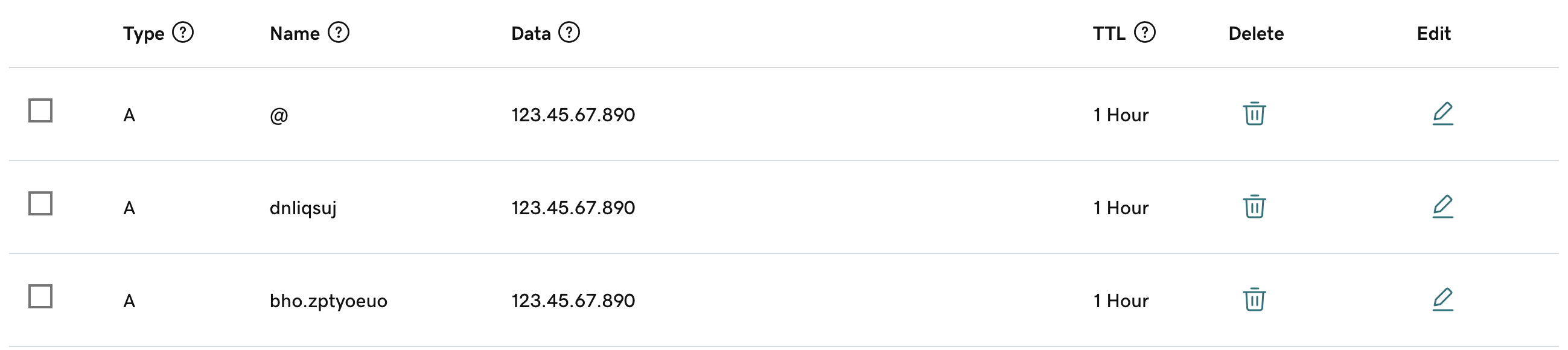Click the Data column header
Image resolution: width=1568 pixels, height=350 pixels.
(x=531, y=33)
